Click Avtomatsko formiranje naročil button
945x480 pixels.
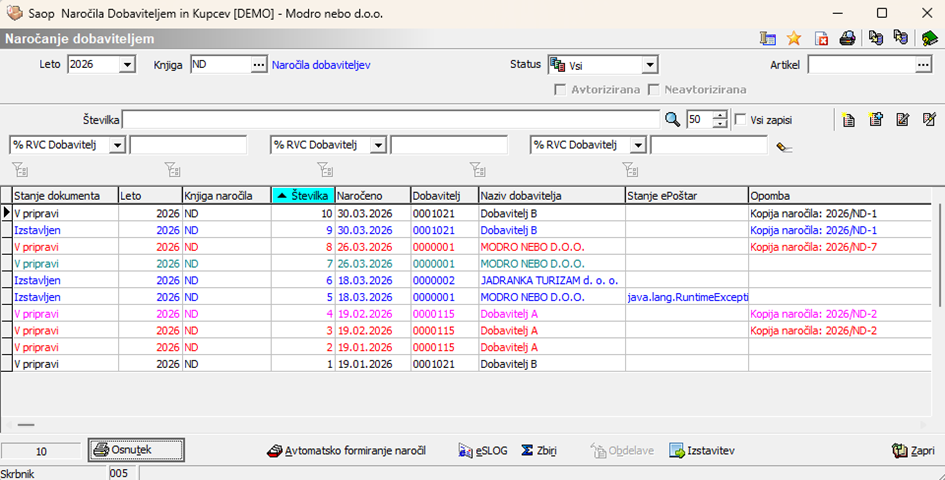[x=347, y=450]
